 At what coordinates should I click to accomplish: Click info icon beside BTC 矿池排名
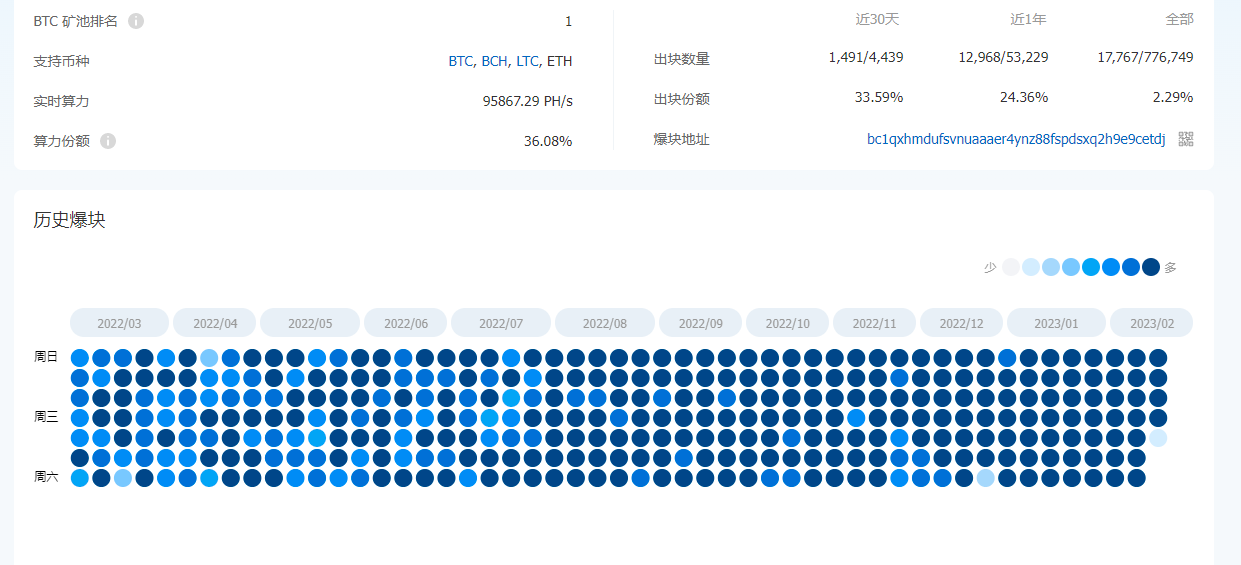click(x=136, y=21)
